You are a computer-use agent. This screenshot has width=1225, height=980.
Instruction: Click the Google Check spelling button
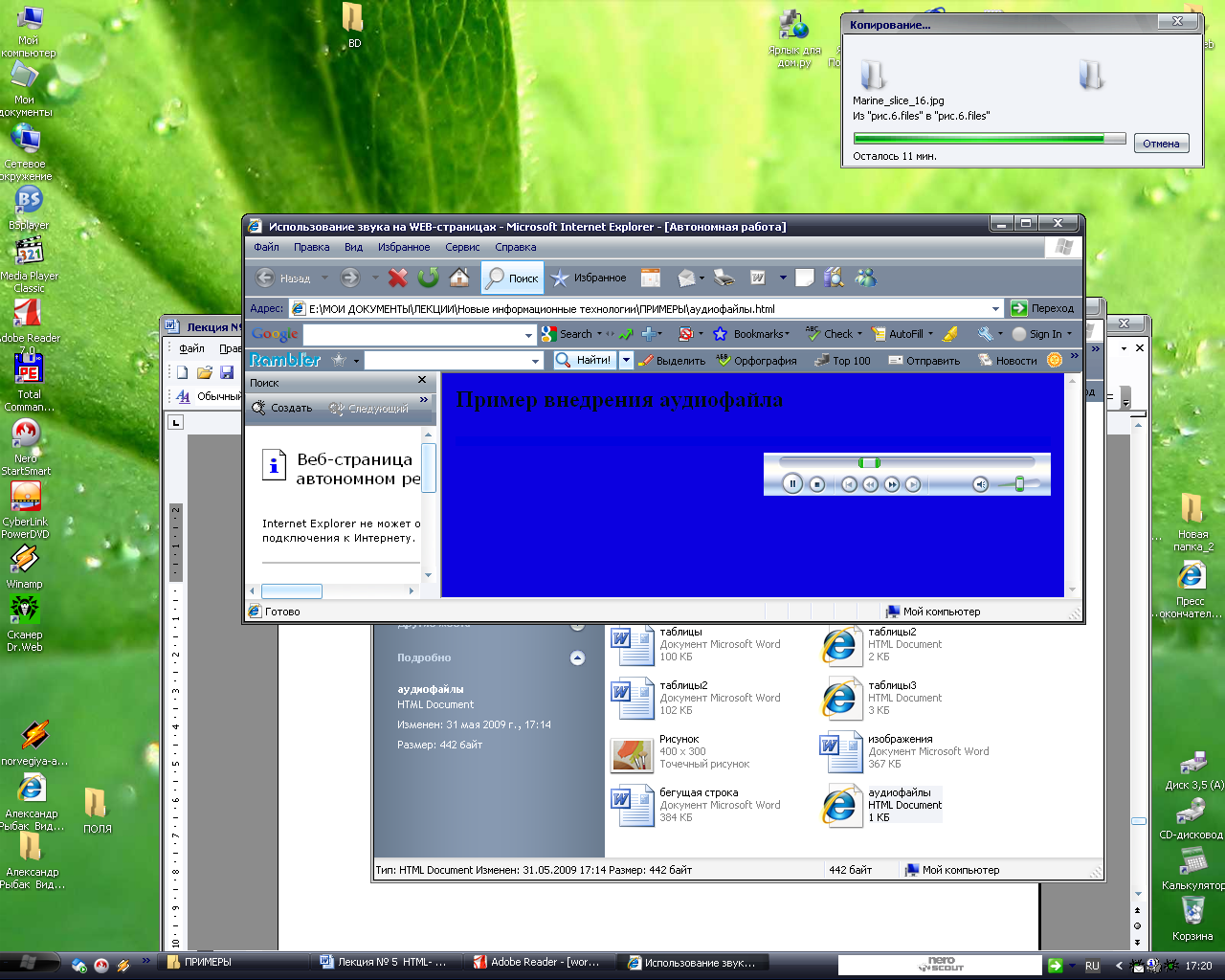(x=829, y=334)
